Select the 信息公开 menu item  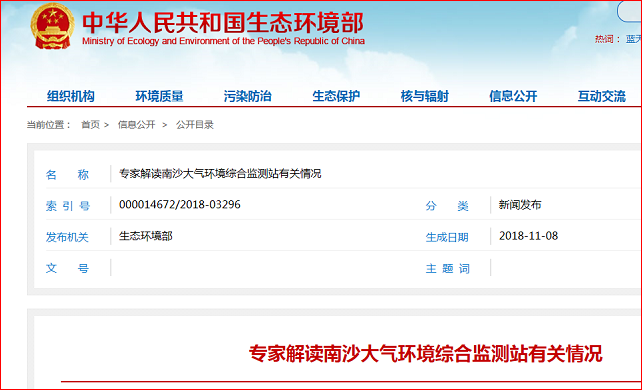point(513,97)
